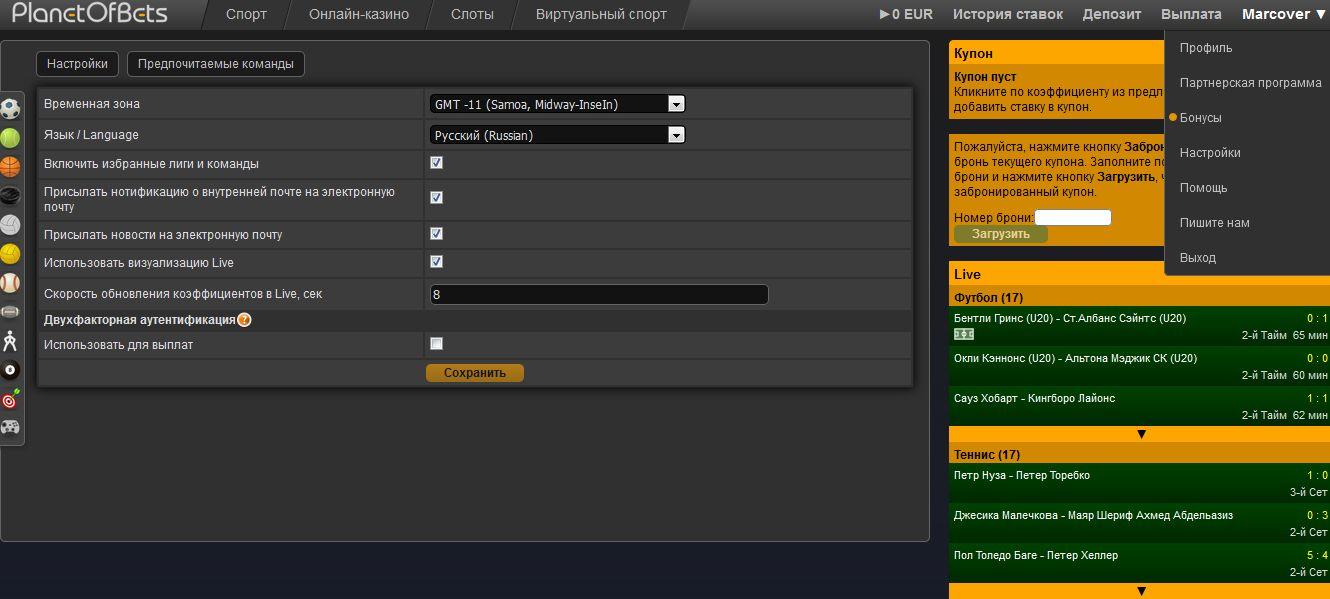Viewport: 1330px width, 599px height.
Task: Expand more live Футбол matches arrow
Action: 1140,434
